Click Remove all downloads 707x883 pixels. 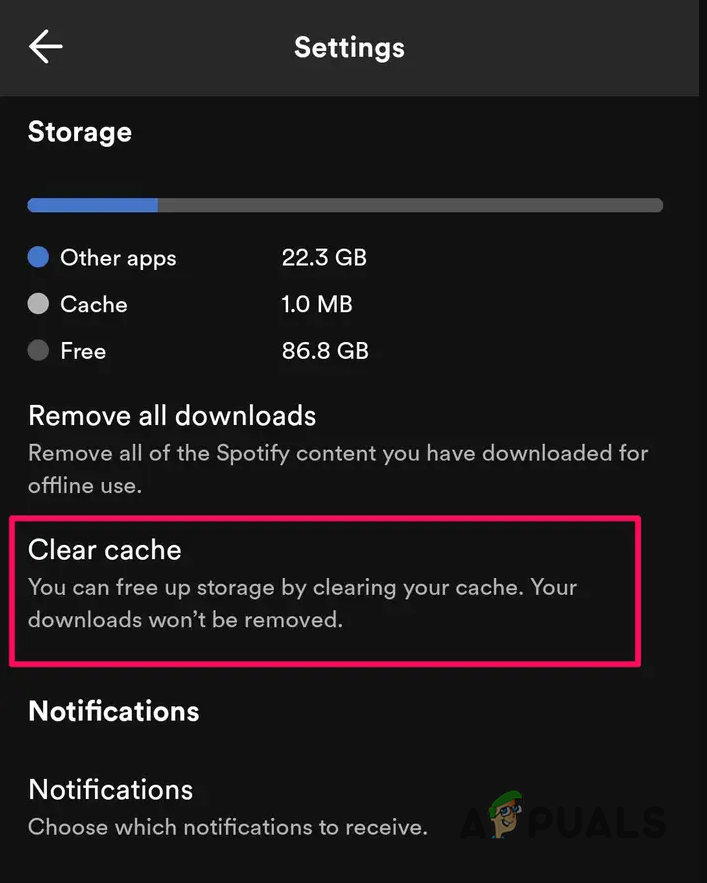pos(171,415)
